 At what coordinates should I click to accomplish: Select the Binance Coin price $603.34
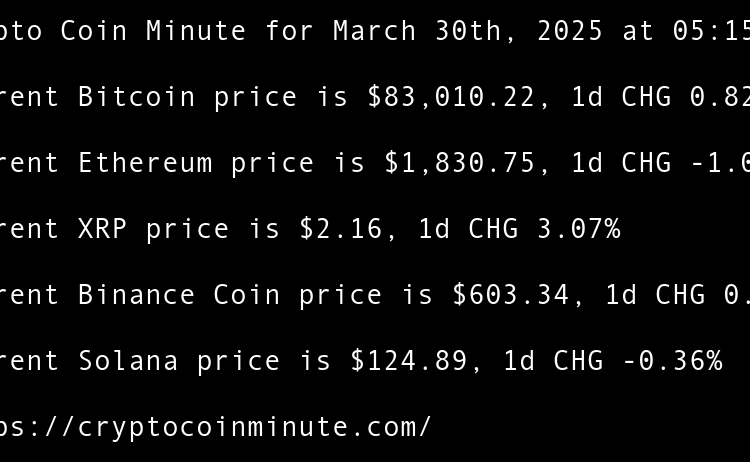point(511,295)
